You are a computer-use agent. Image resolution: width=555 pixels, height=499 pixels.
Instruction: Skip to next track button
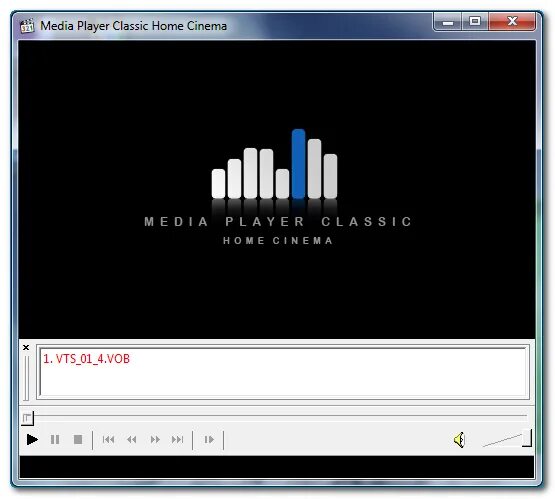pyautogui.click(x=177, y=440)
